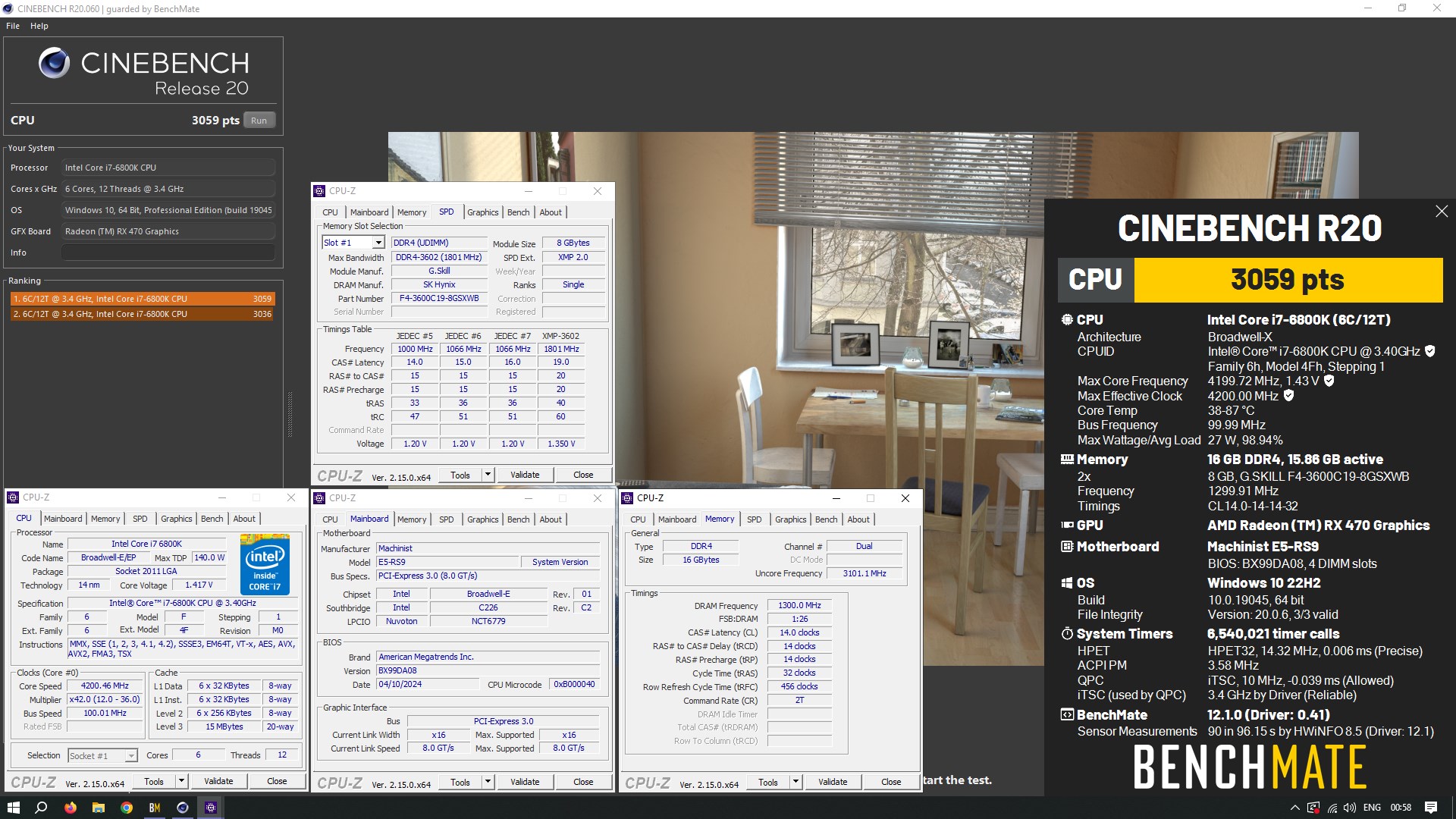Open File Explorer from the taskbar
The image size is (1456, 819).
(x=98, y=808)
